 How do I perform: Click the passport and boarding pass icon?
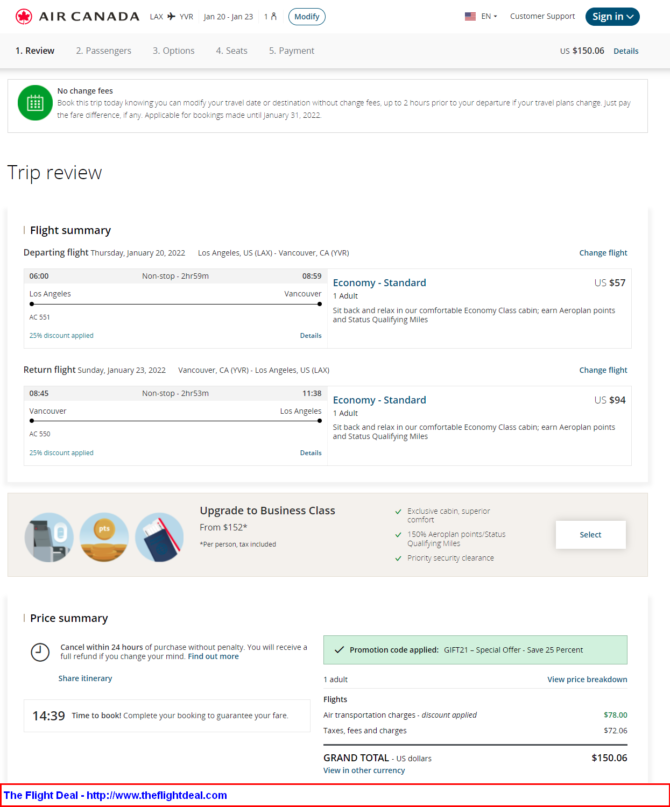[160, 537]
